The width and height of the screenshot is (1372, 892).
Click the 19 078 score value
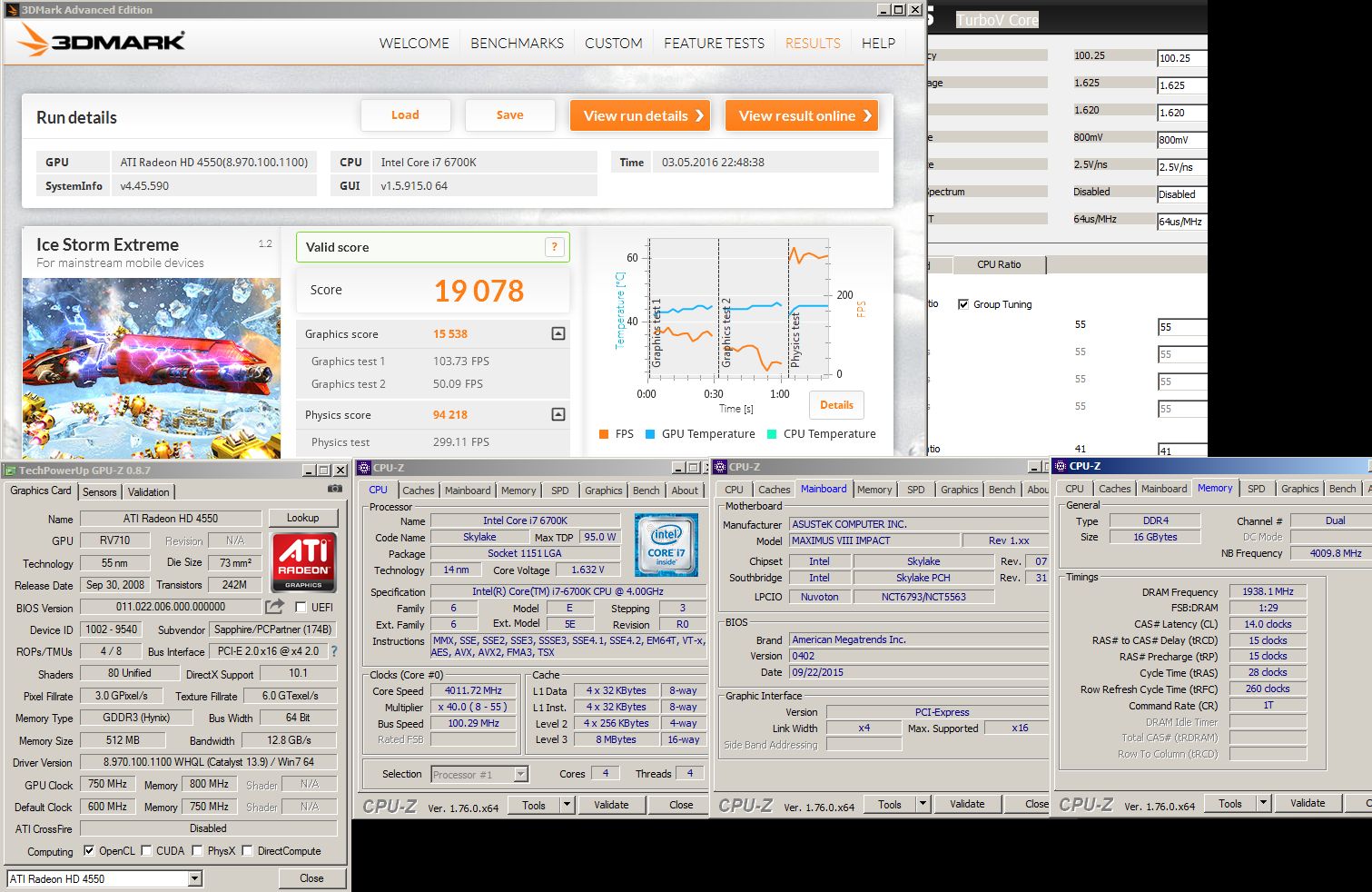[479, 291]
